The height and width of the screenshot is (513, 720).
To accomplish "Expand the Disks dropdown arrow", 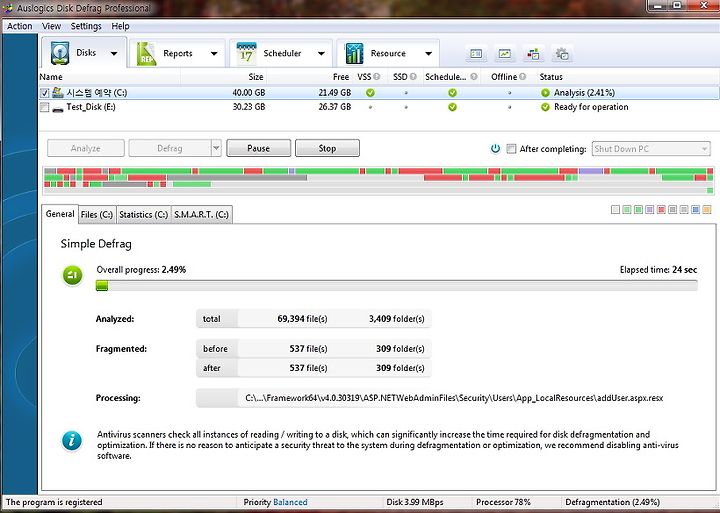I will (113, 54).
